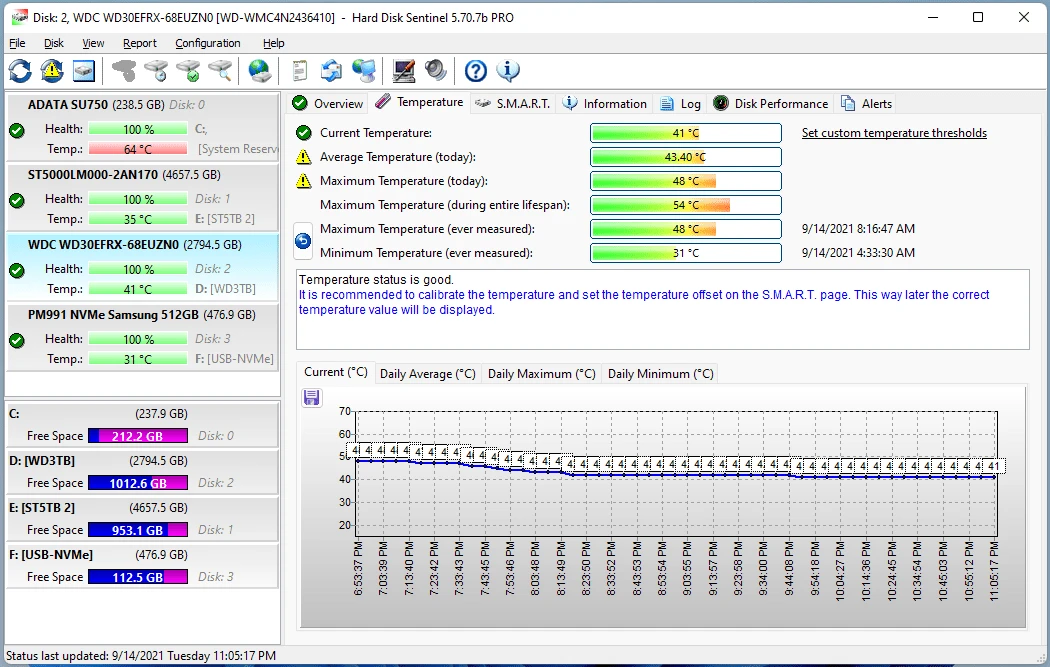This screenshot has width=1050, height=667.
Task: Click warning icon next to Maximum Temperature (today)
Action: point(303,181)
